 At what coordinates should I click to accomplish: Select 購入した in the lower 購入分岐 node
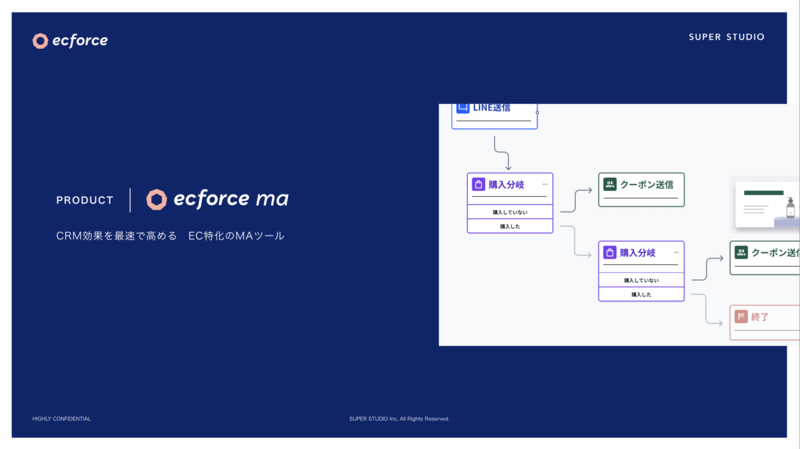click(x=641, y=294)
